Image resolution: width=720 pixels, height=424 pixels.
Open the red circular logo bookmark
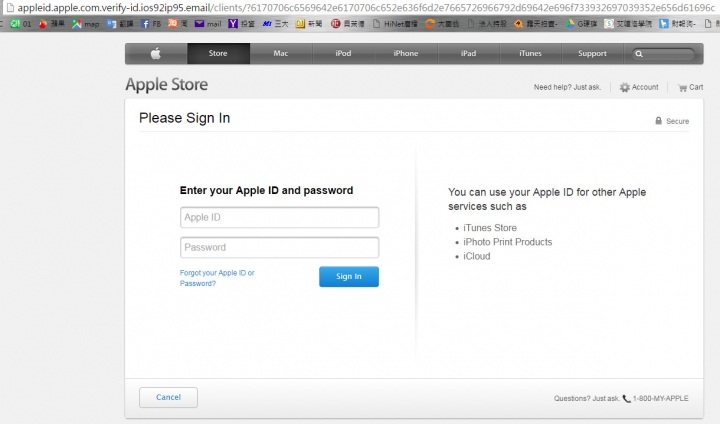[x=348, y=24]
